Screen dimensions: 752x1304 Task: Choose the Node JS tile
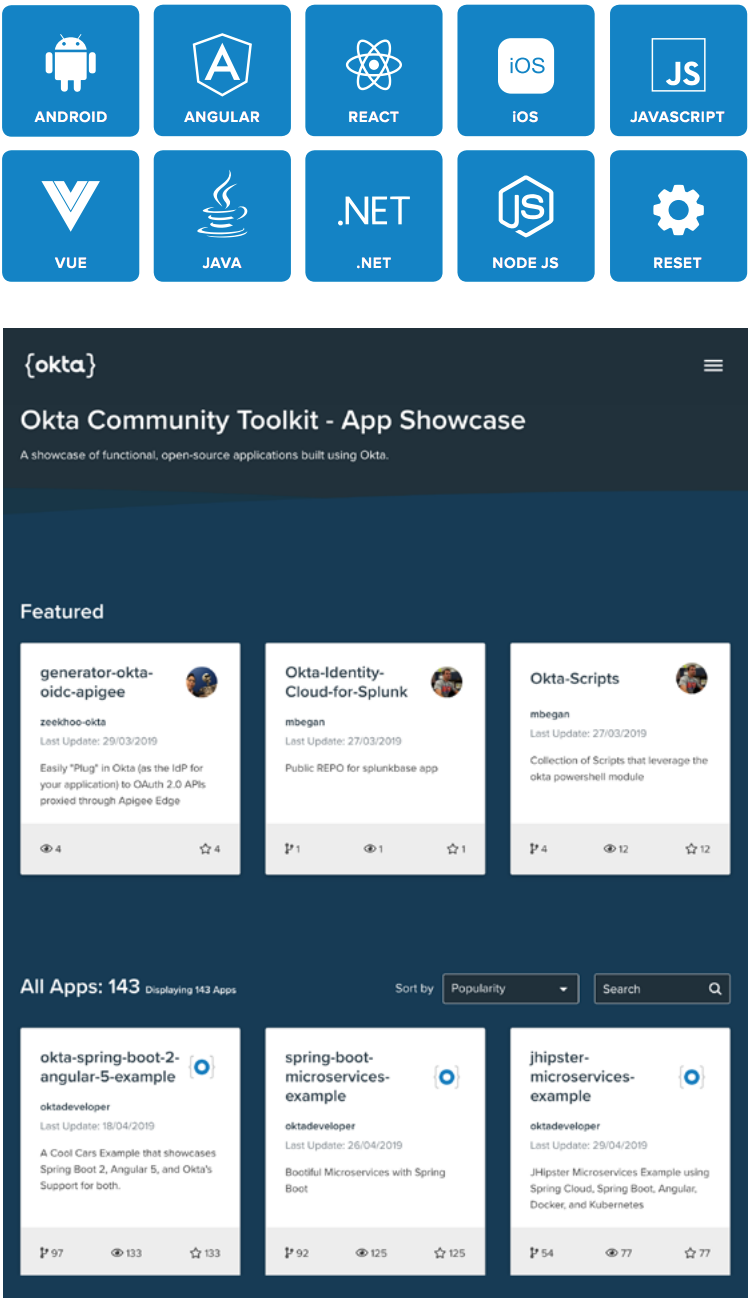click(526, 216)
